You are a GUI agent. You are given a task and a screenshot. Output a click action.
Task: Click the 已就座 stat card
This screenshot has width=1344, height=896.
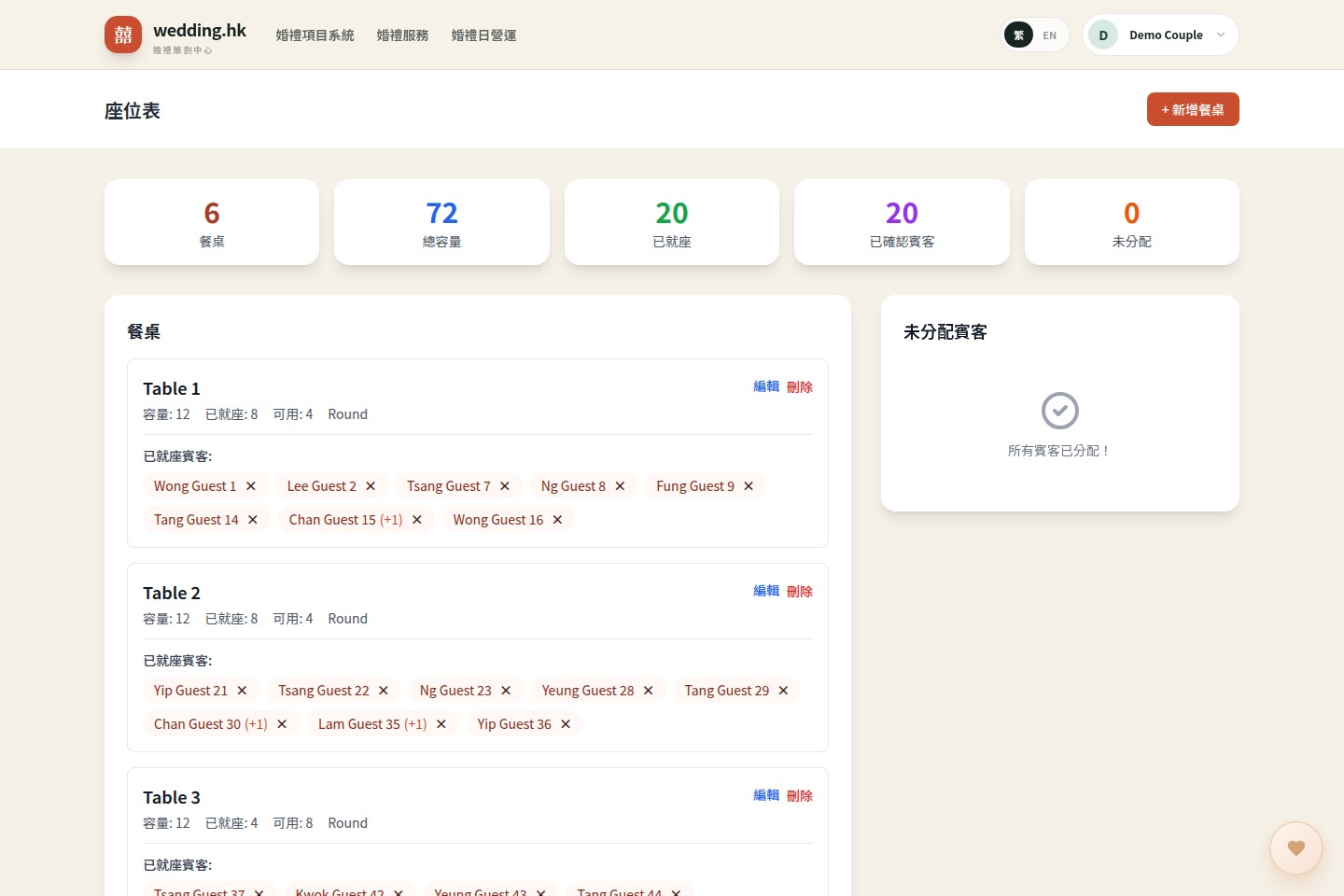click(672, 222)
